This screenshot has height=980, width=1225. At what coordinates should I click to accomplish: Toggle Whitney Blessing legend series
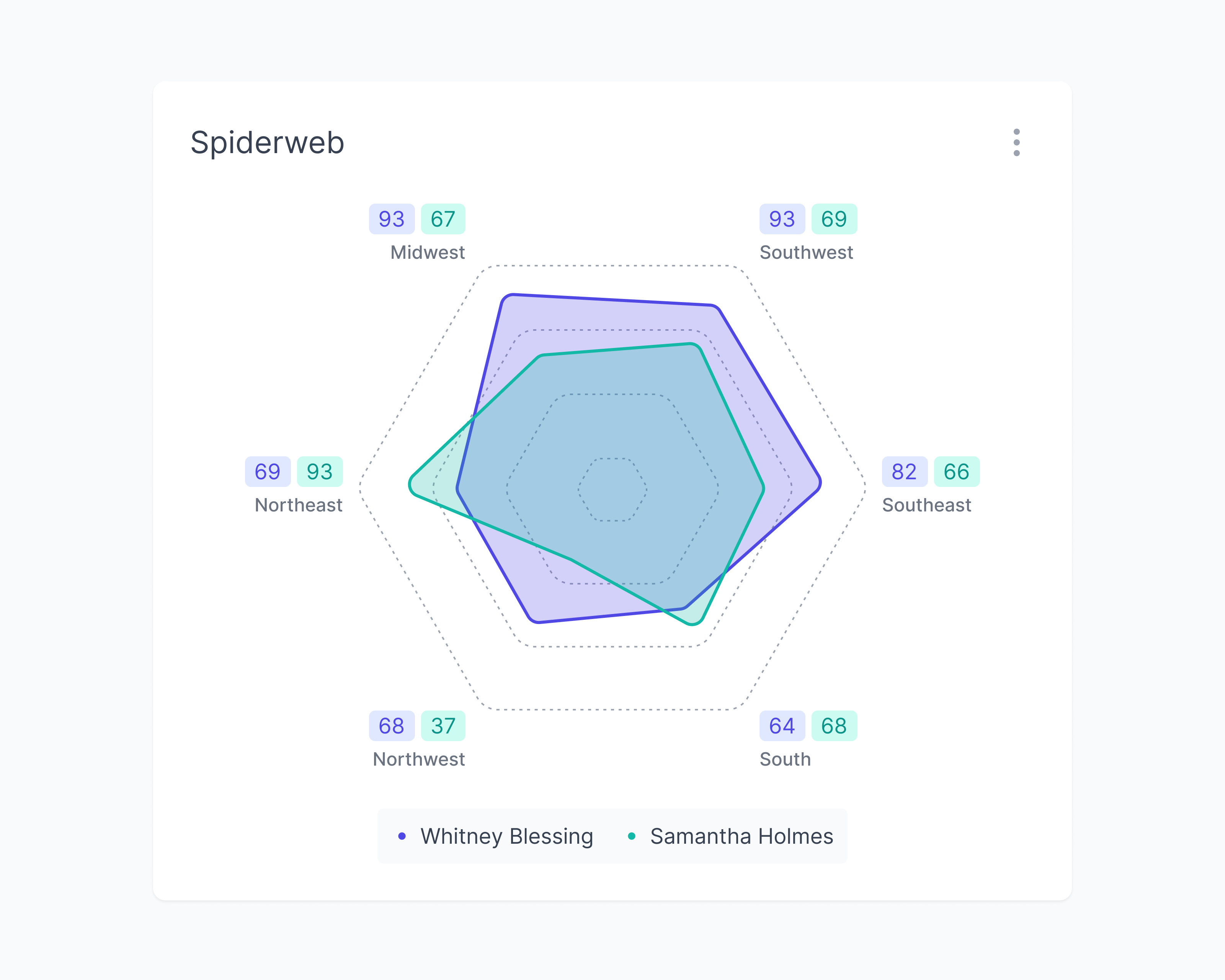[x=506, y=836]
